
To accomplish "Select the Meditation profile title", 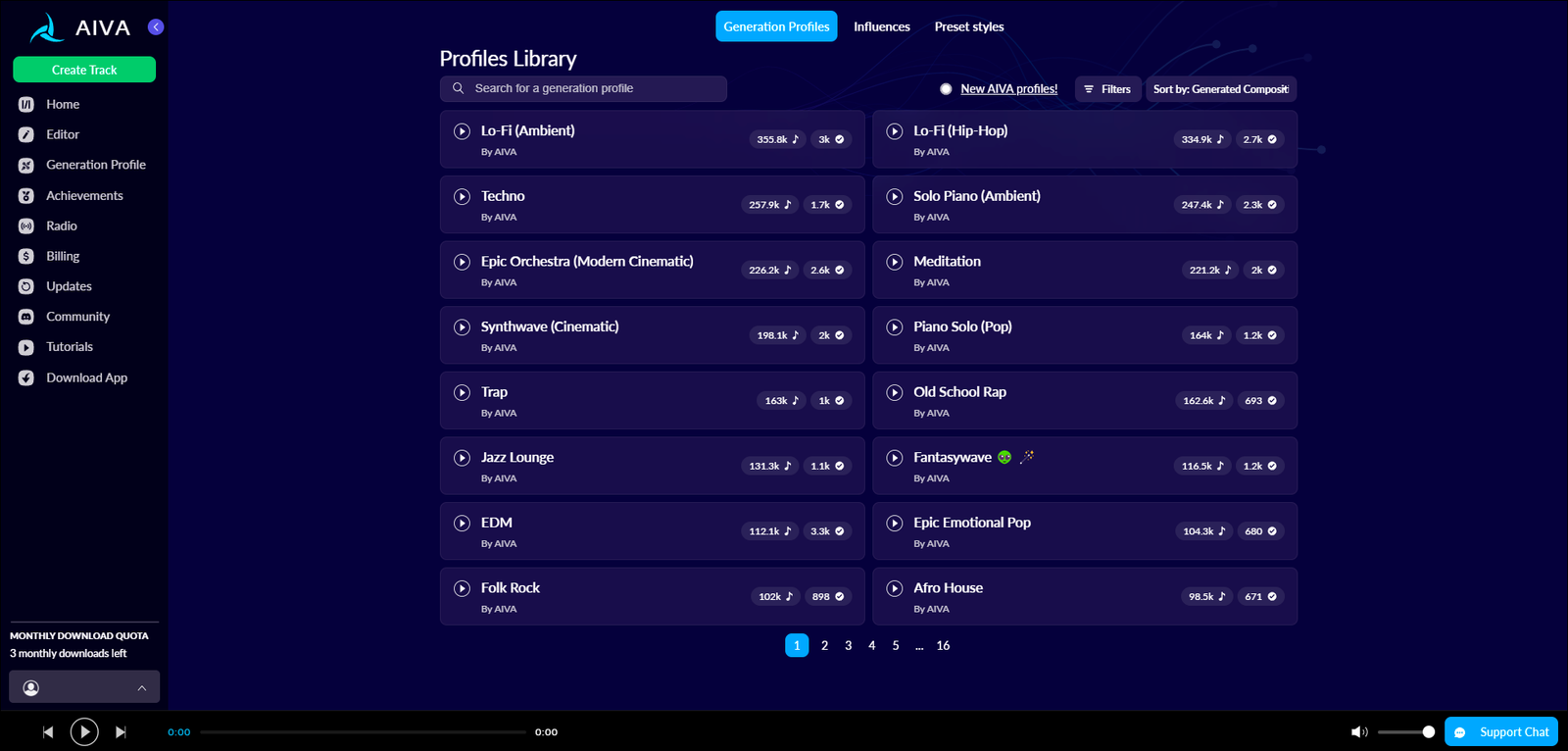I will point(947,261).
